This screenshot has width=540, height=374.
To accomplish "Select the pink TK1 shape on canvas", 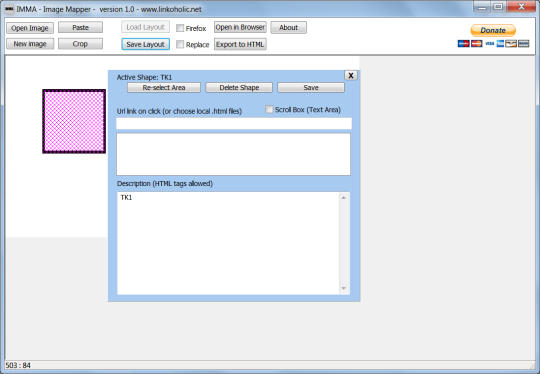I will click(x=74, y=121).
